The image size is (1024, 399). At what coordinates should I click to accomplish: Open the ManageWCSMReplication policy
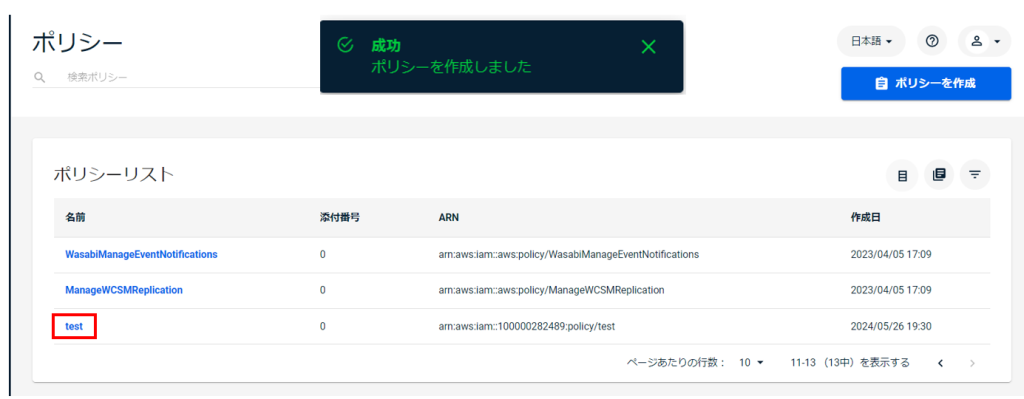124,290
